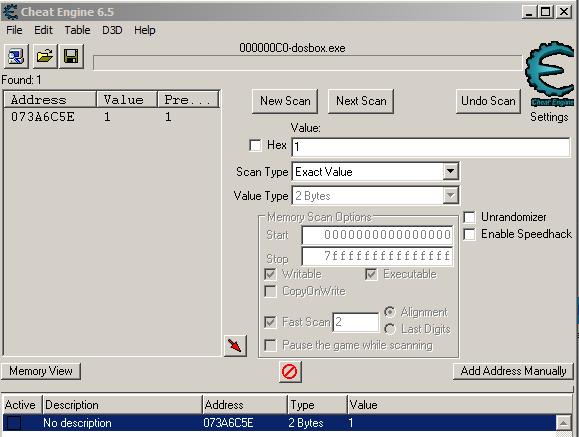The image size is (579, 437).
Task: Click the address table Address header
Action: [x=245, y=405]
